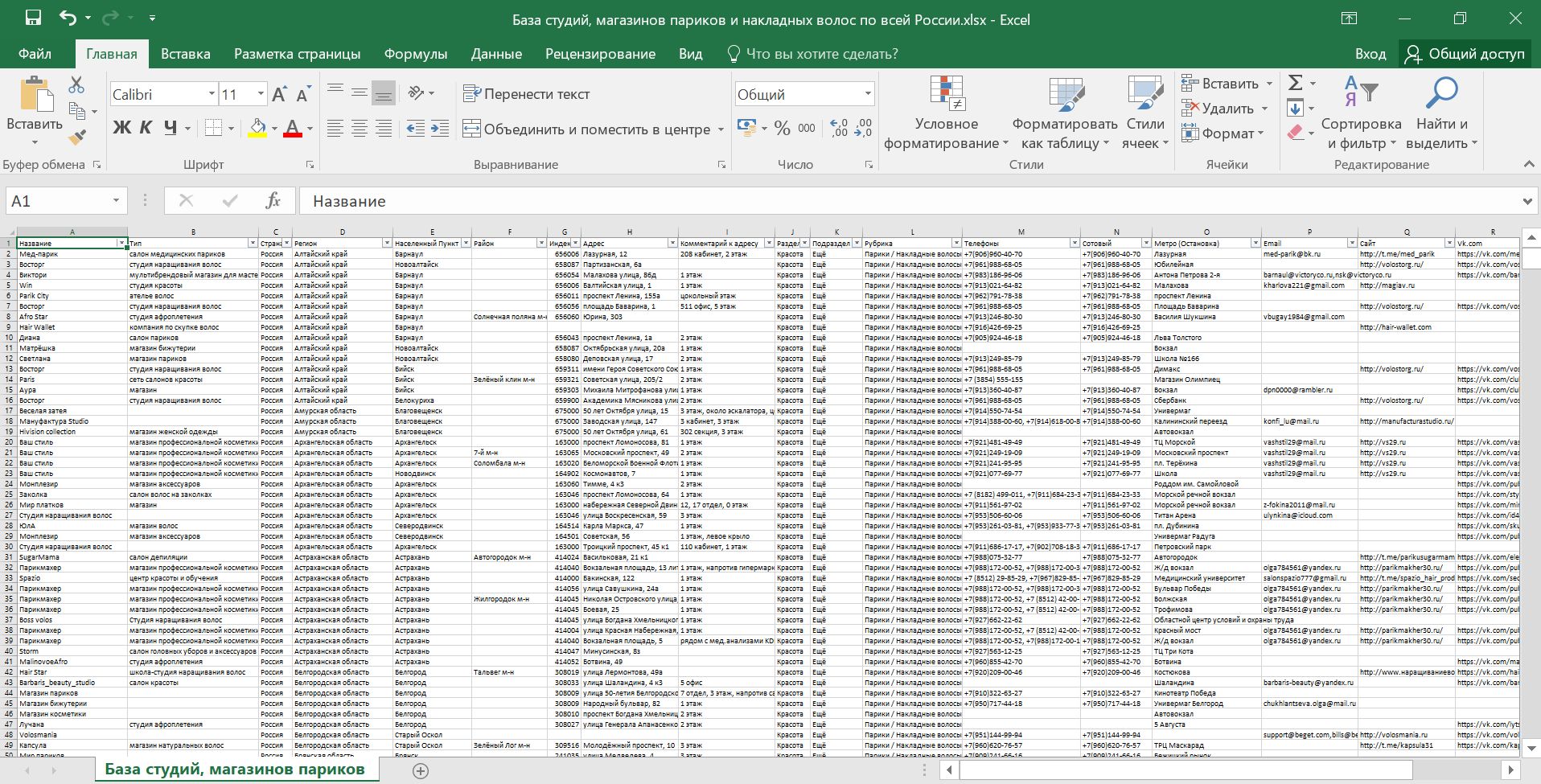This screenshot has height=784, width=1541.
Task: Click the Save floppy disk icon
Action: (x=33, y=18)
